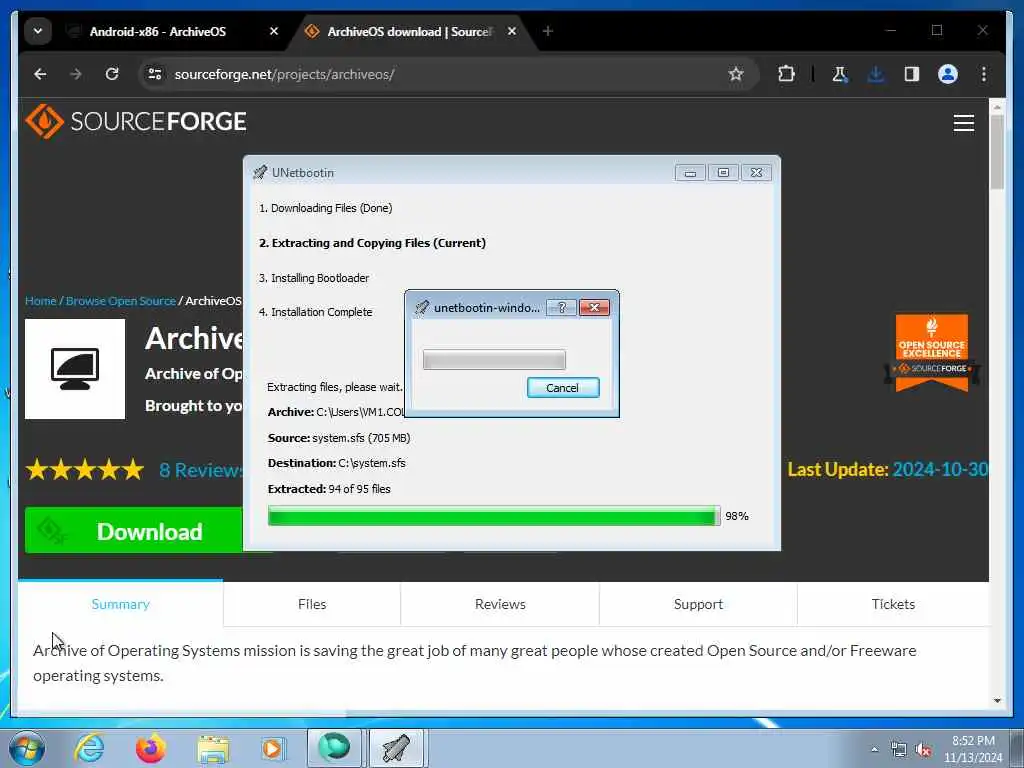The width and height of the screenshot is (1024, 768).
Task: Click the UNetbootin title bar icon
Action: [260, 173]
